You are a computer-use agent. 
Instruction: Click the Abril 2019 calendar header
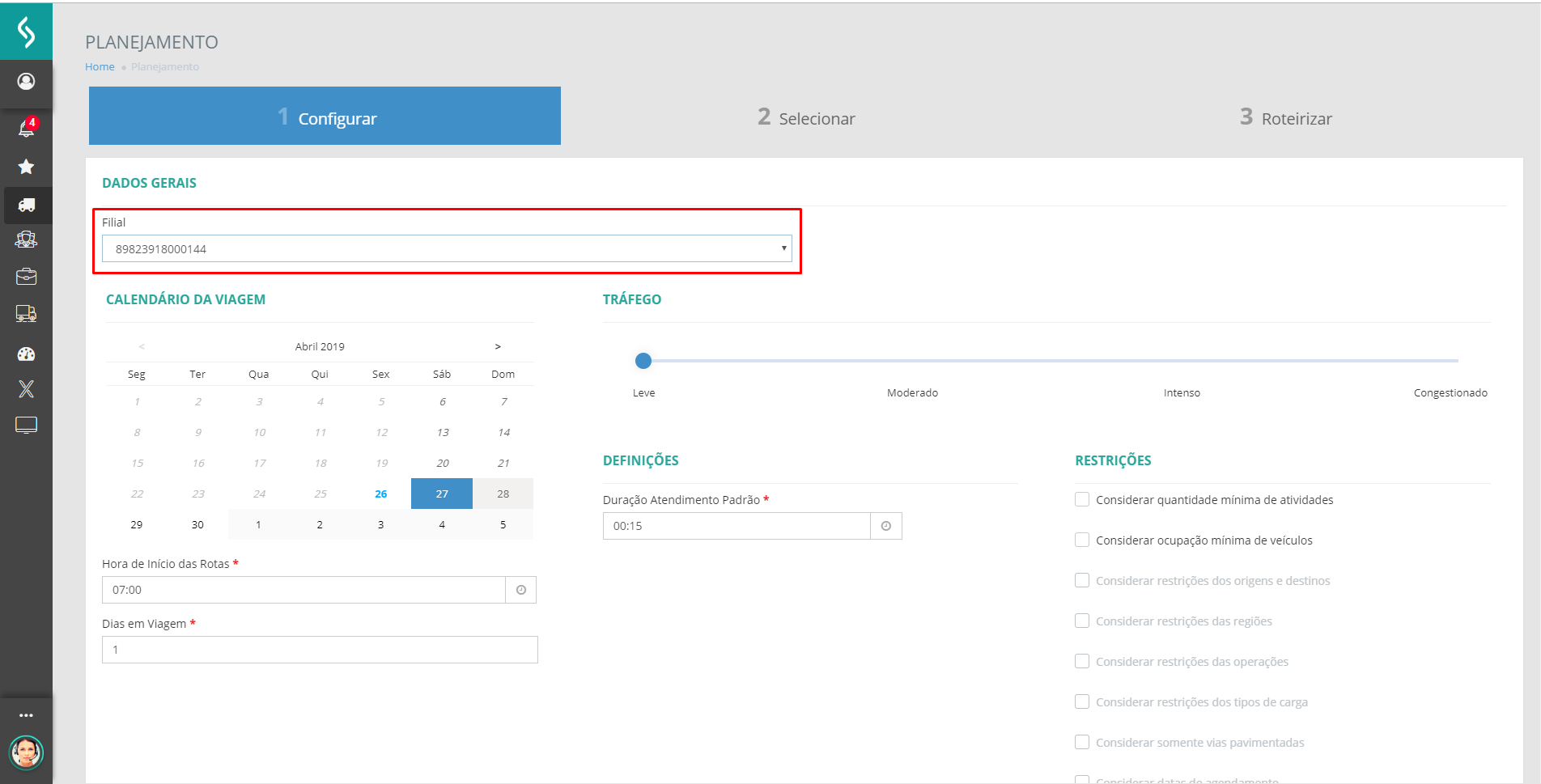[320, 346]
